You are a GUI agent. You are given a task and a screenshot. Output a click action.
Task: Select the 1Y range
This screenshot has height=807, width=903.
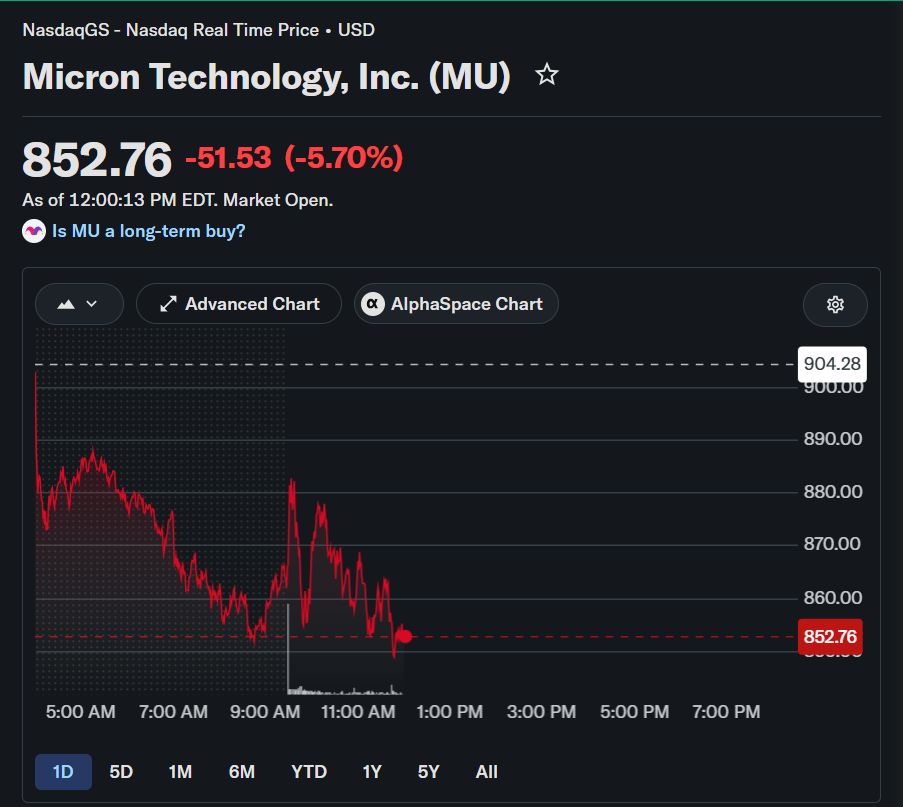tap(372, 772)
